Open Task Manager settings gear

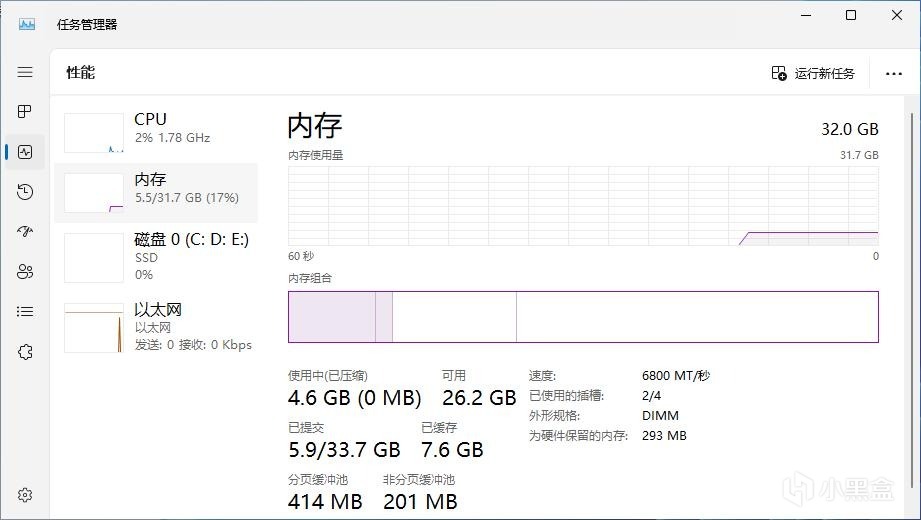pyautogui.click(x=25, y=495)
